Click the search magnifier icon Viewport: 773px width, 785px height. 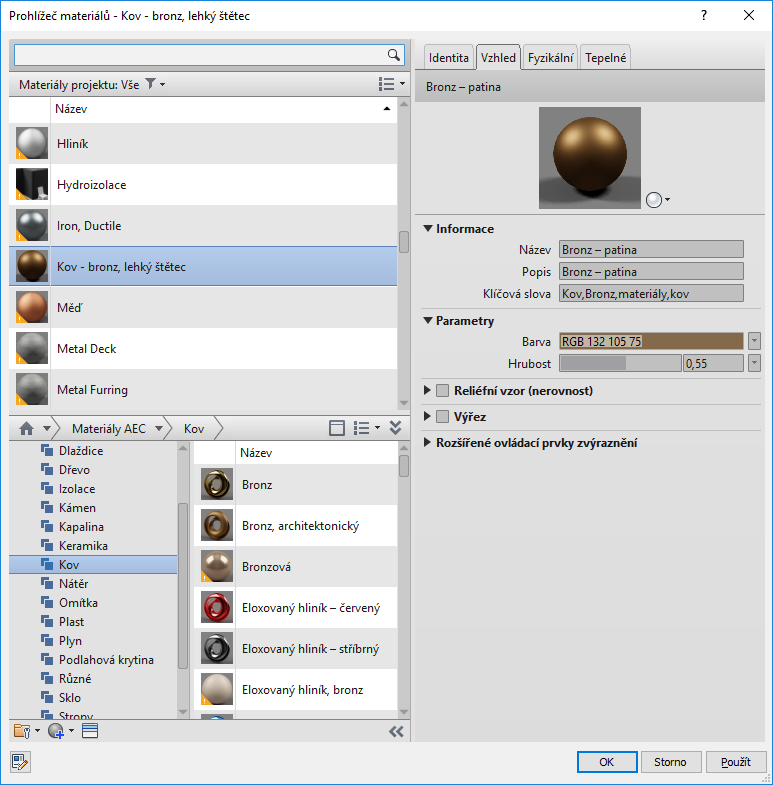(394, 55)
